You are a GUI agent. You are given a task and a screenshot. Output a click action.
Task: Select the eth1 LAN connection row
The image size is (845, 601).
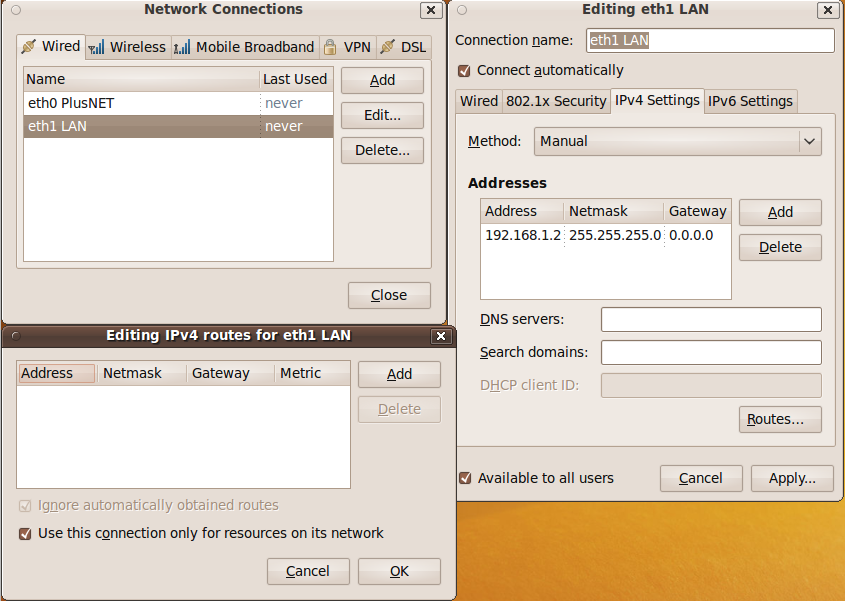pos(178,126)
